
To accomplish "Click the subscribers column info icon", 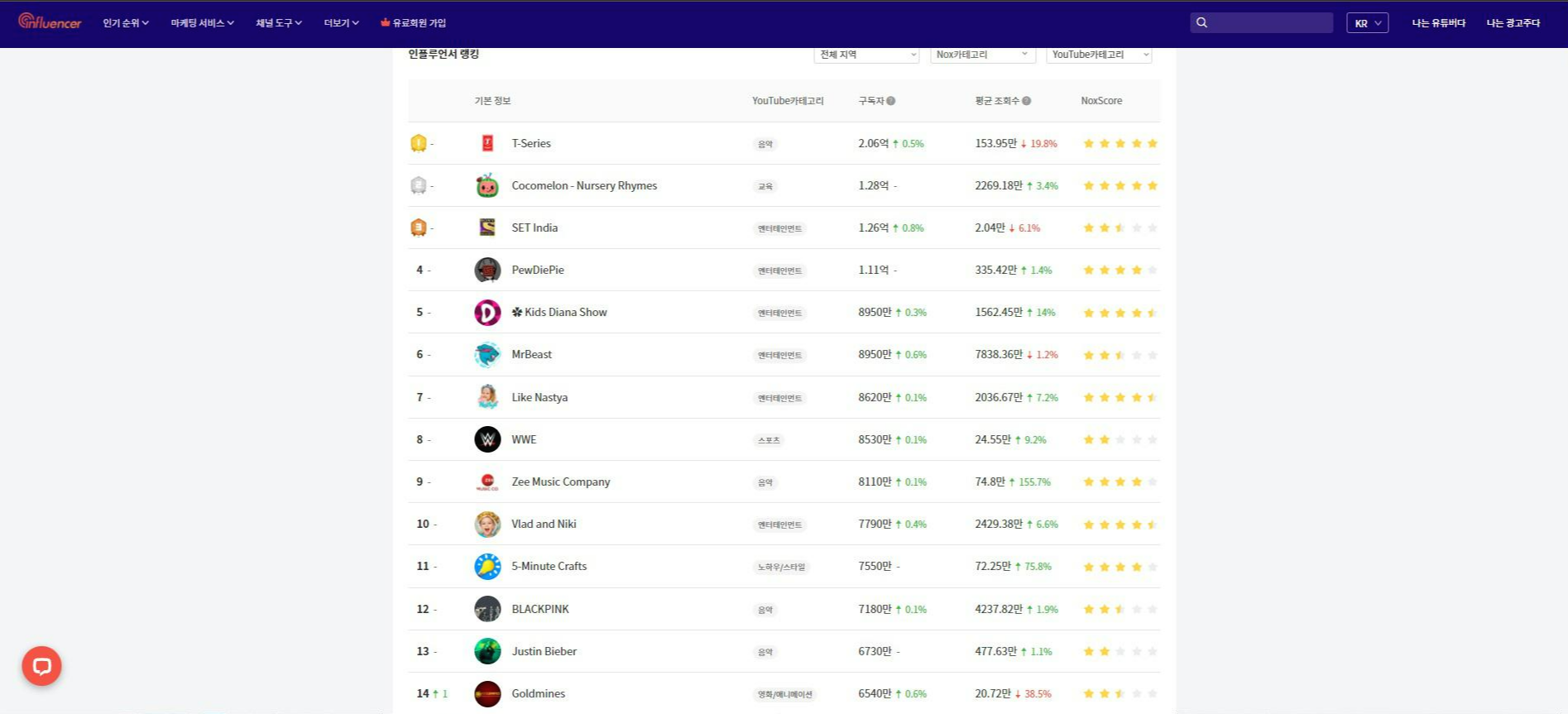I will click(891, 101).
